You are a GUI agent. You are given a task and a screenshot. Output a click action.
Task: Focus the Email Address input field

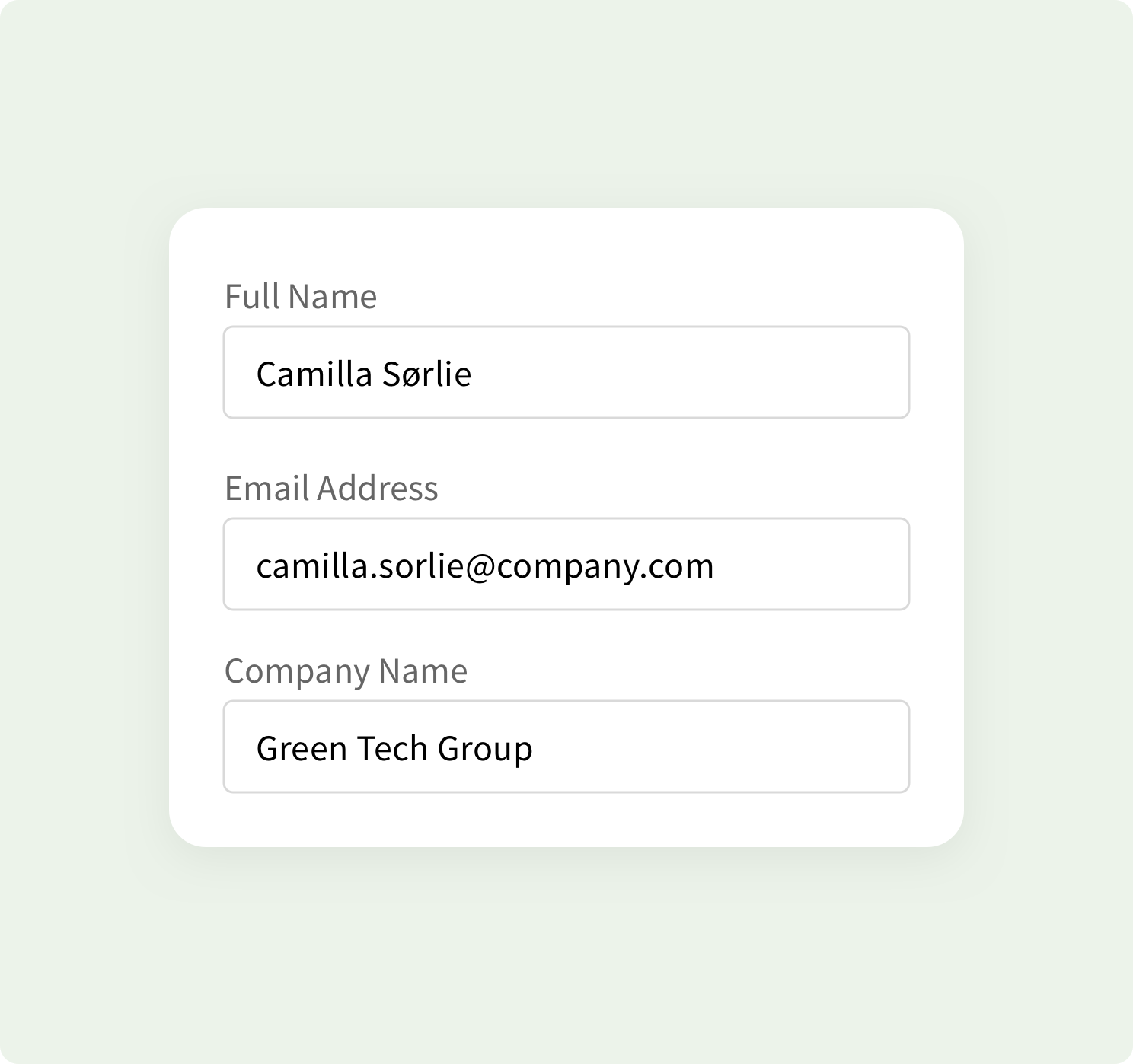(566, 564)
